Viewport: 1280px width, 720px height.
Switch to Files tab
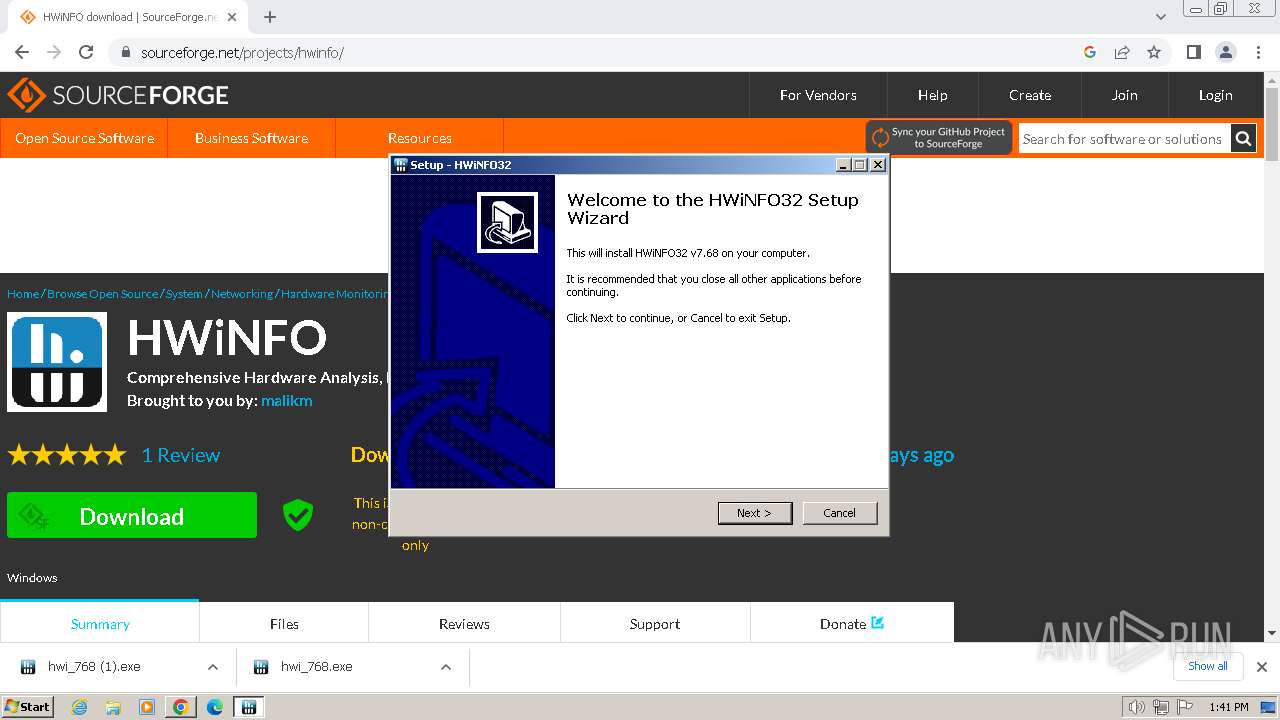[x=284, y=623]
